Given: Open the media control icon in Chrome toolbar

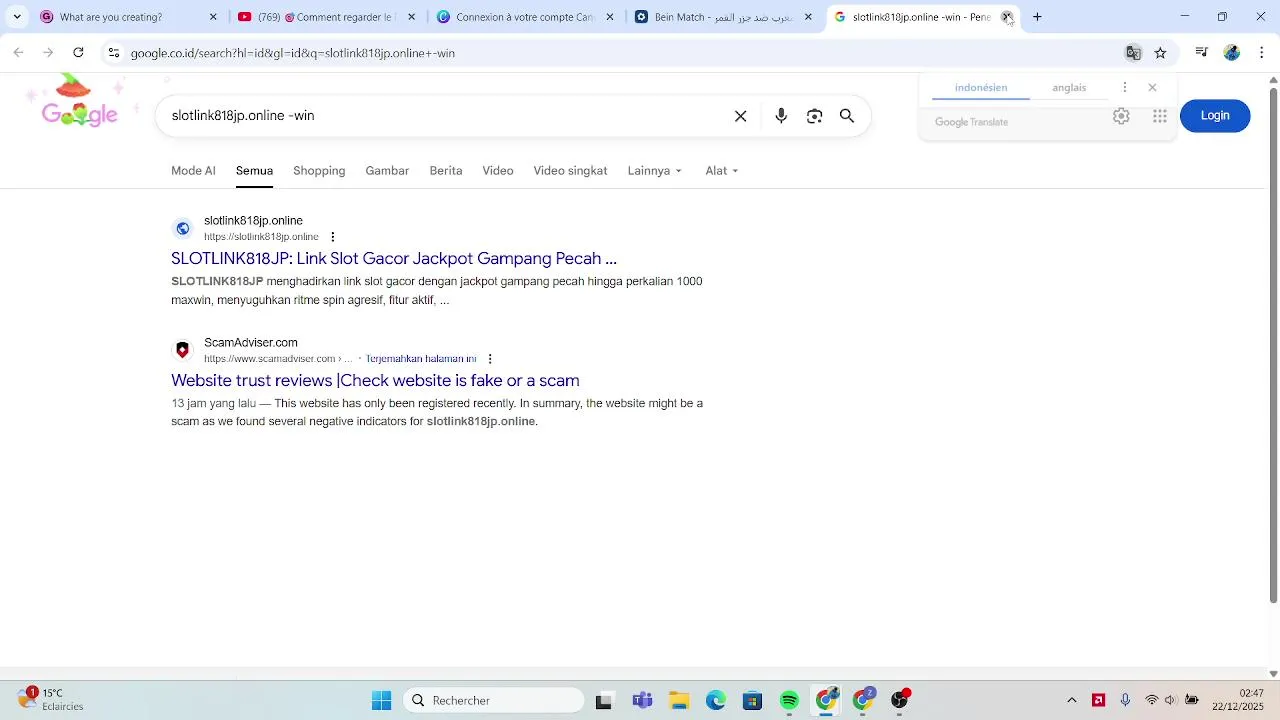Looking at the screenshot, I should point(1202,53).
